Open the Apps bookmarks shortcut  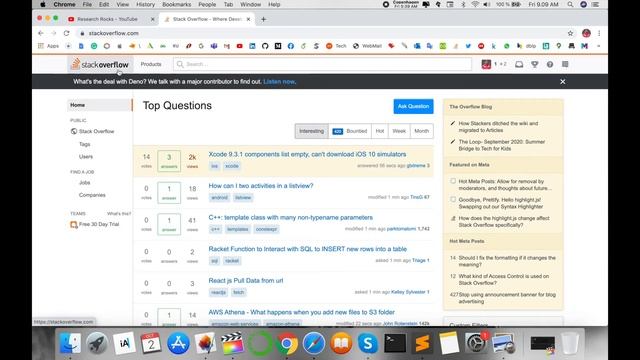(49, 46)
